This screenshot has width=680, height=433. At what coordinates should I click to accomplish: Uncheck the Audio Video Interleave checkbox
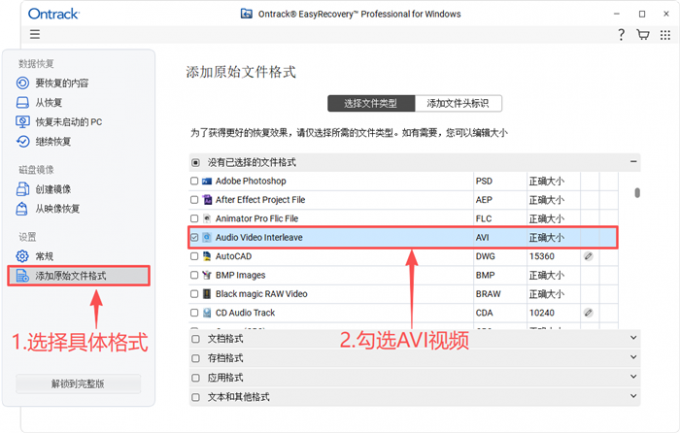[x=194, y=237]
